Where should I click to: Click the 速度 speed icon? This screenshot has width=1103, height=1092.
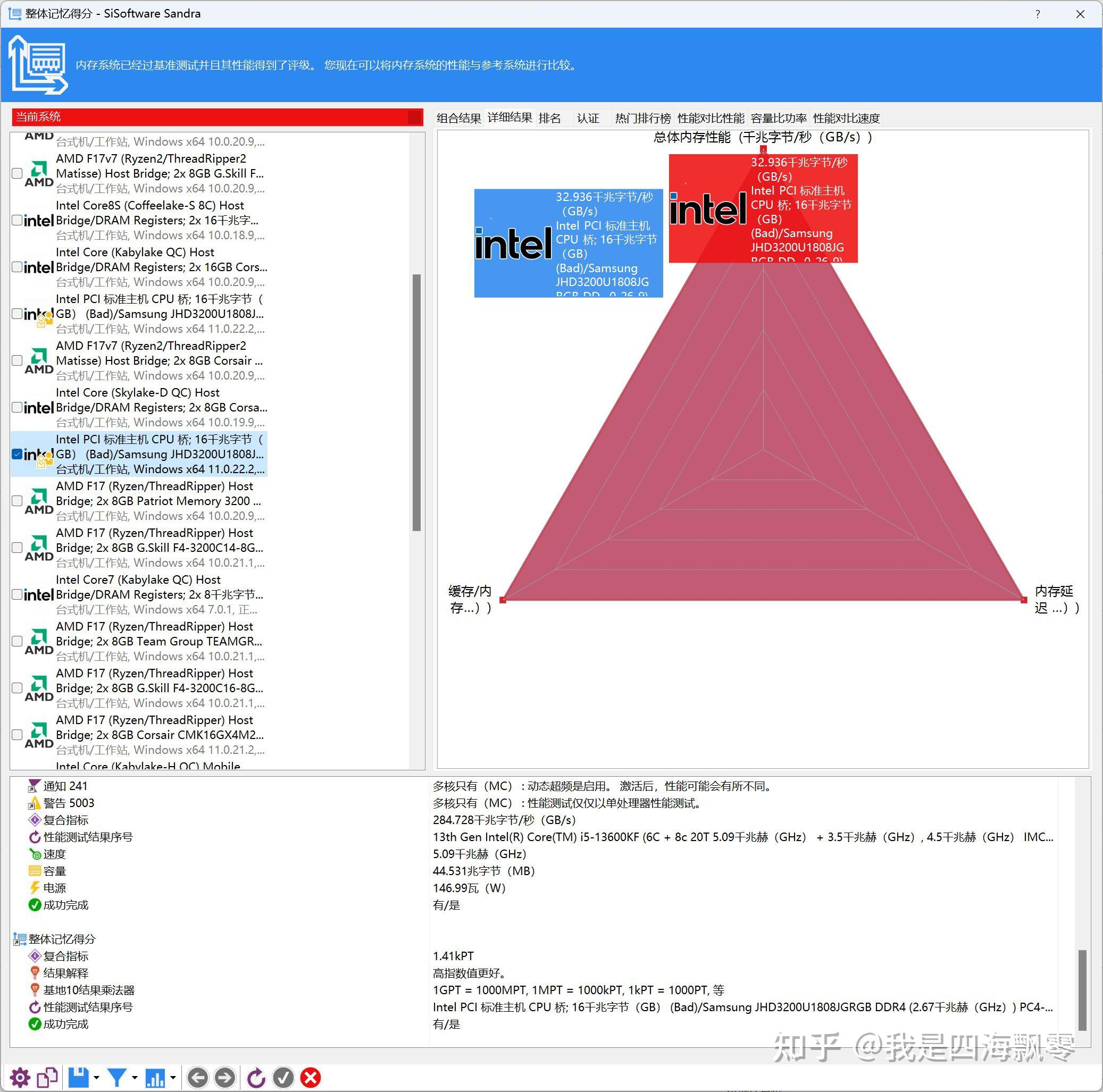[x=34, y=854]
